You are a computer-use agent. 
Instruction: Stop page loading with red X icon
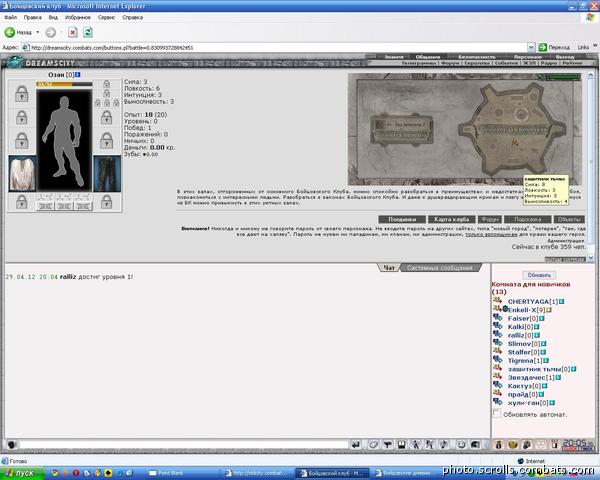pos(73,33)
